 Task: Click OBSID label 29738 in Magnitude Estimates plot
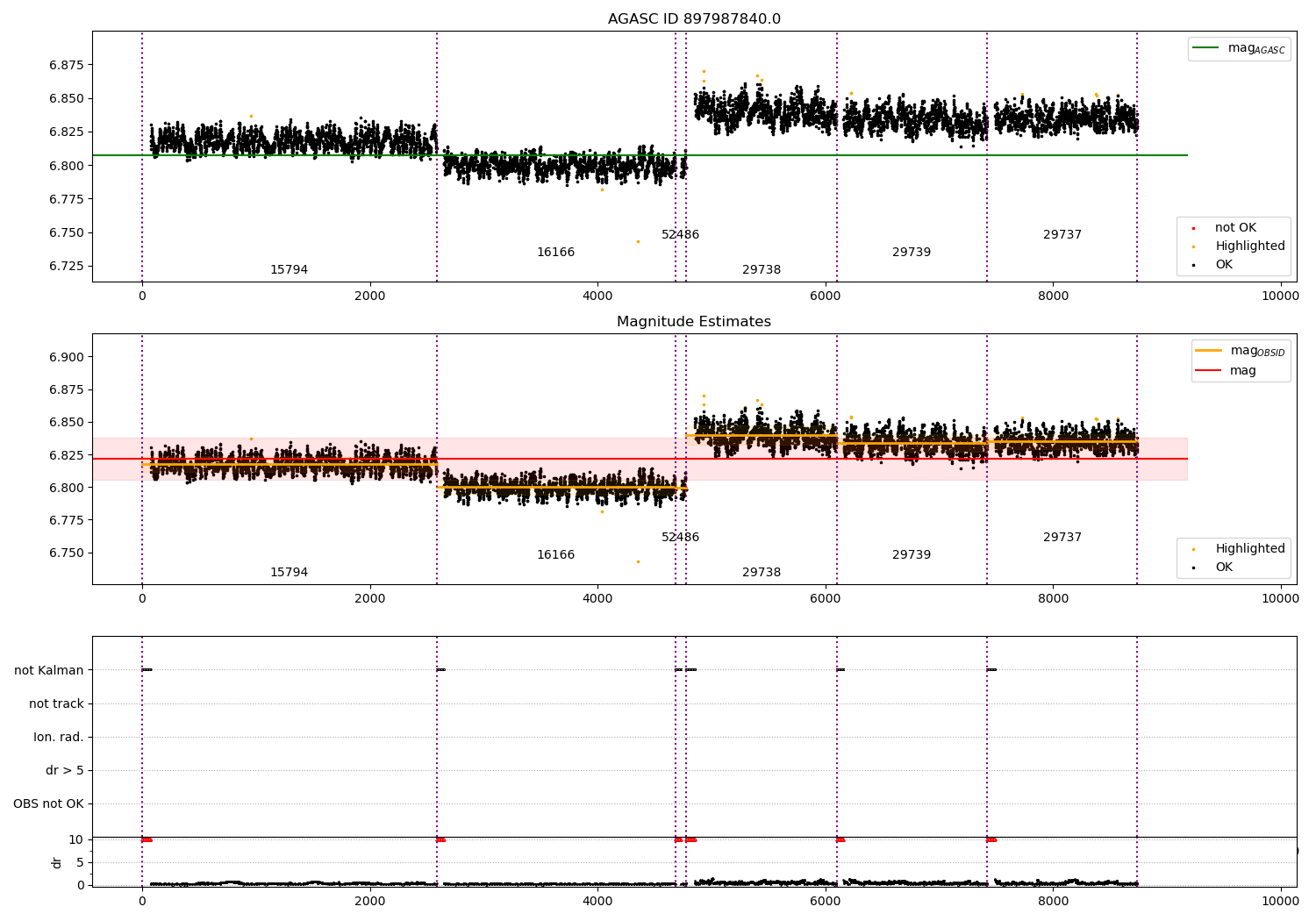click(x=762, y=573)
